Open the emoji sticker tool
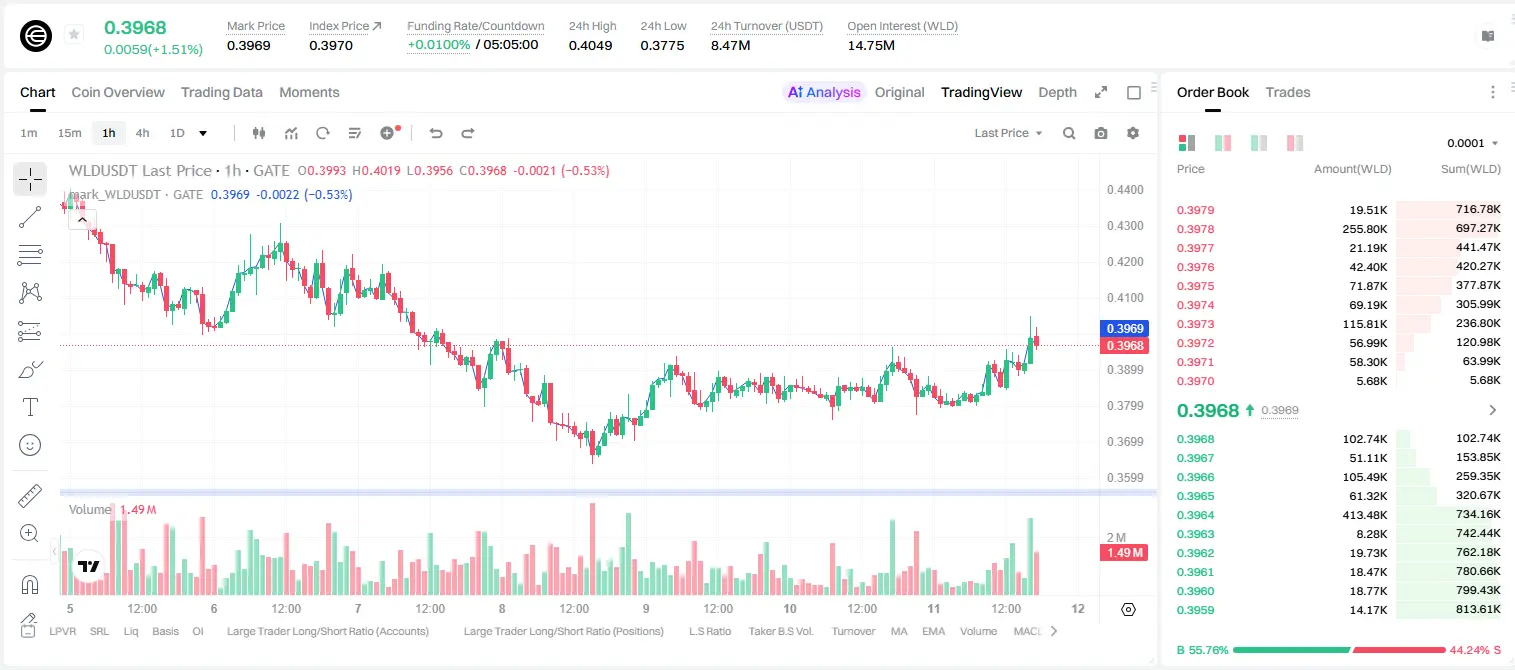 tap(30, 445)
